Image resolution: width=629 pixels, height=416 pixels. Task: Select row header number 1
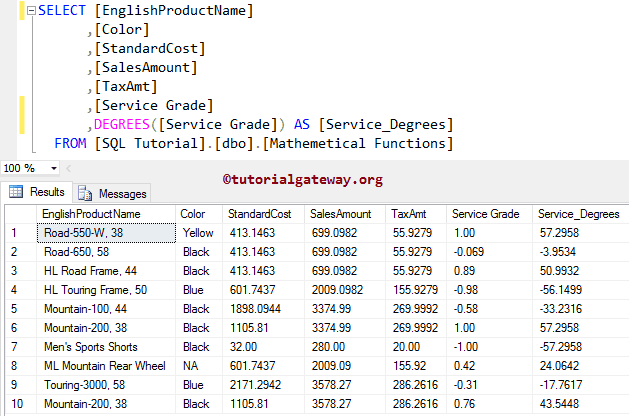(21, 233)
